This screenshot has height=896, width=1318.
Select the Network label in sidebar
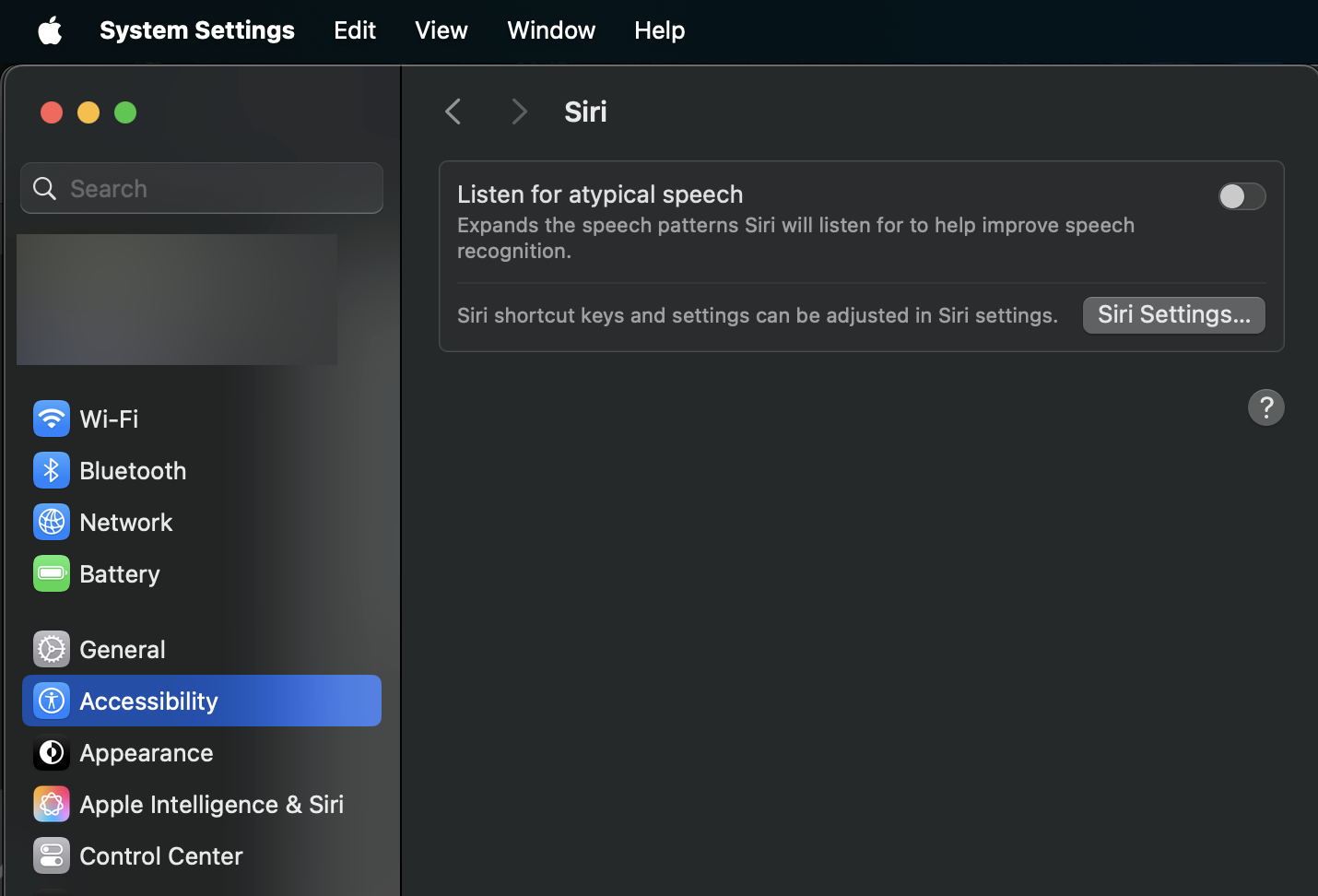pyautogui.click(x=126, y=522)
